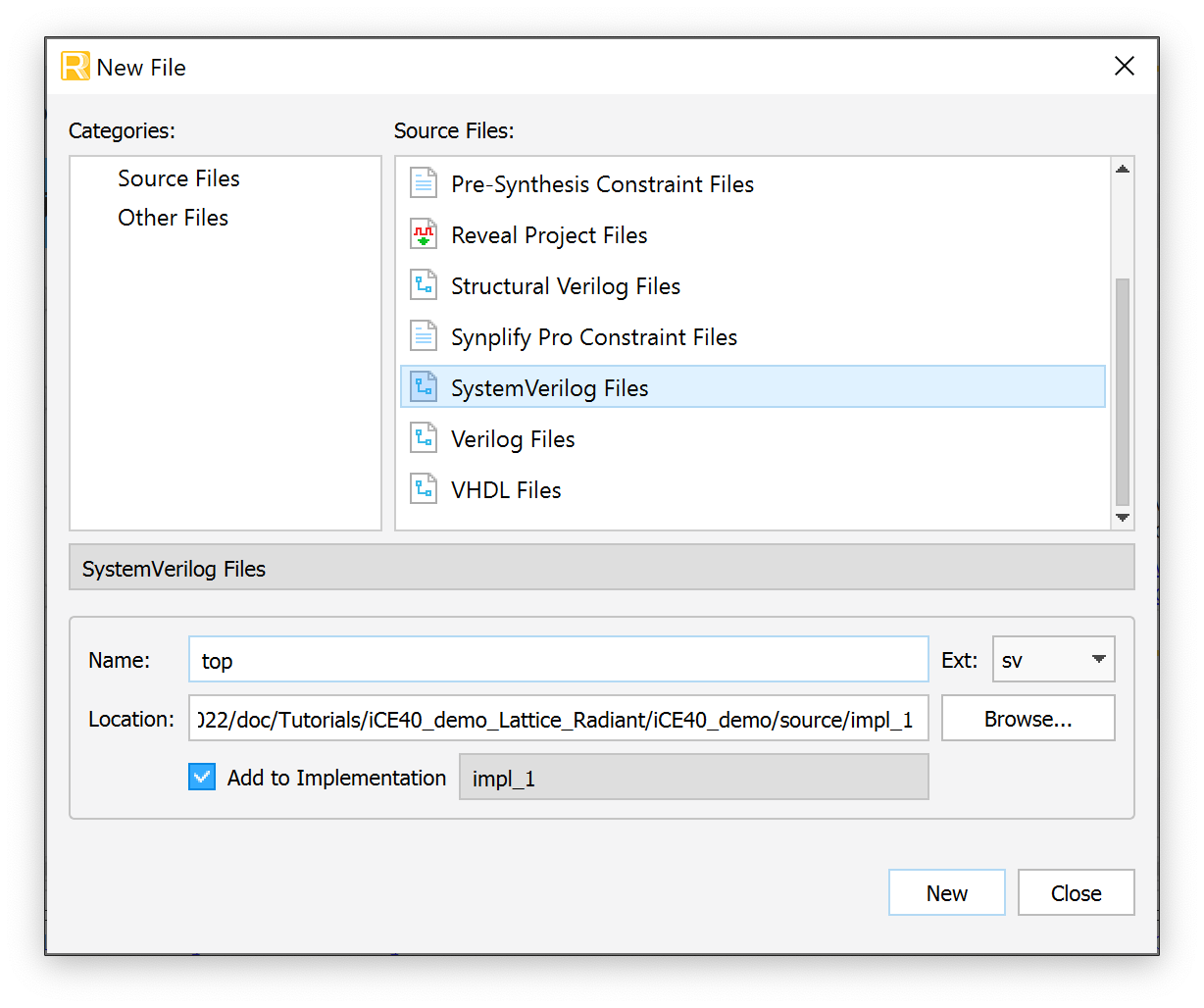Viewport: 1204px width, 1008px height.
Task: Click into the Name input field
Action: click(559, 659)
